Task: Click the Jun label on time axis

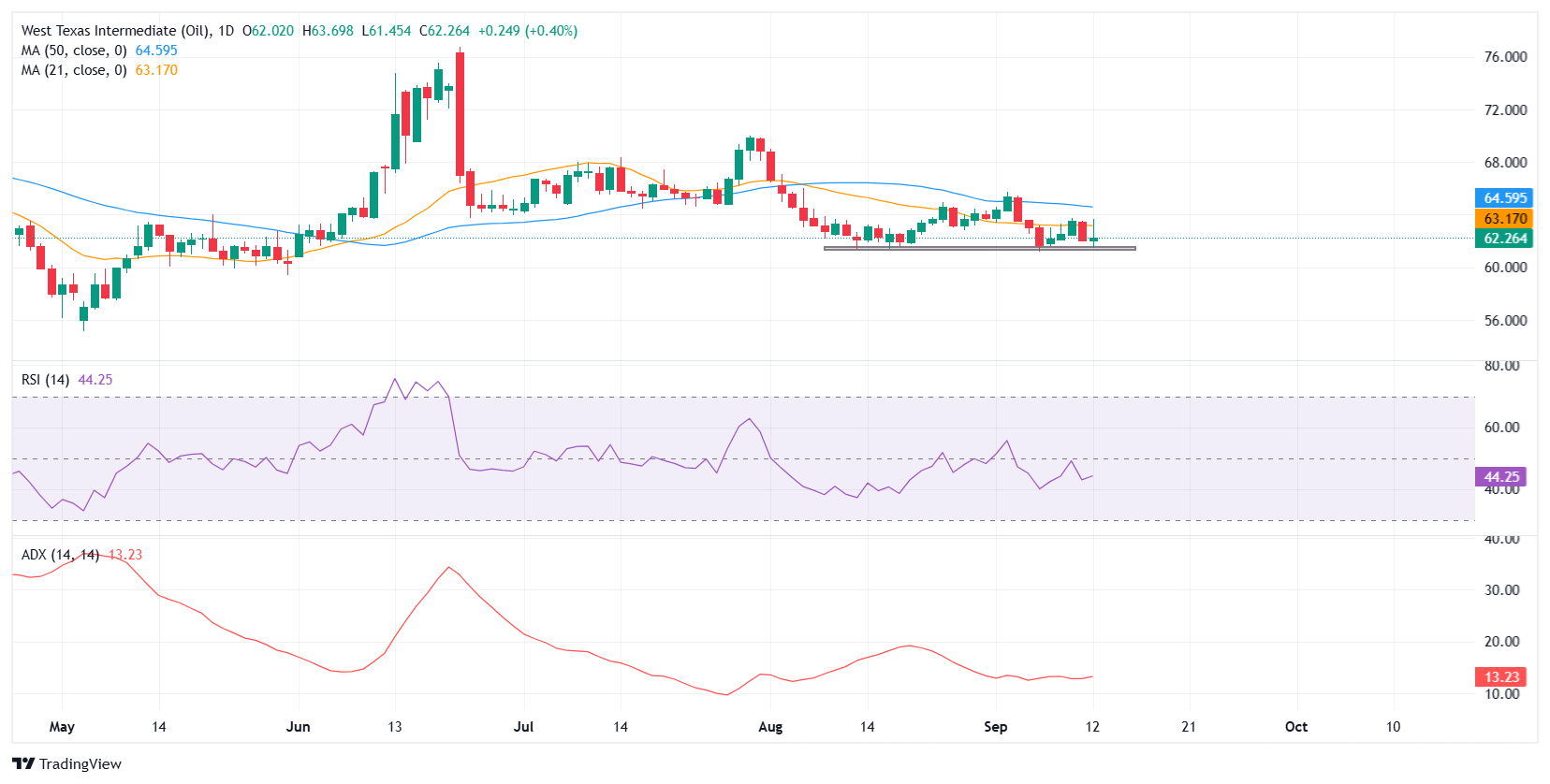Action: point(298,727)
